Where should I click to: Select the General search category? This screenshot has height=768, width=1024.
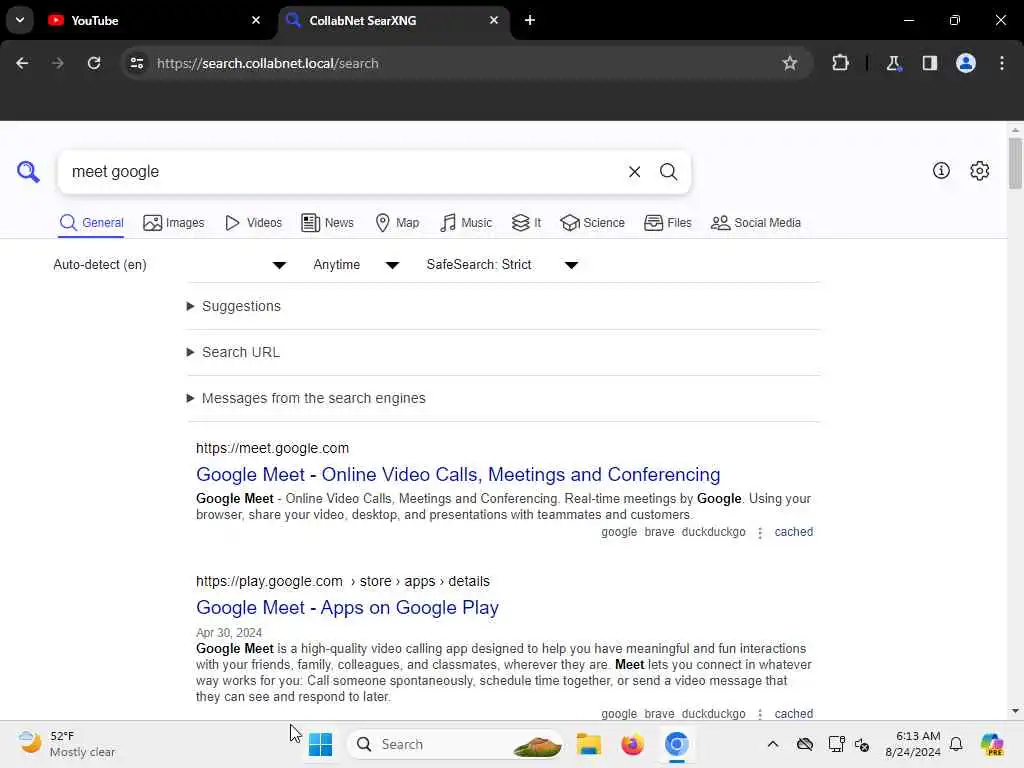91,223
